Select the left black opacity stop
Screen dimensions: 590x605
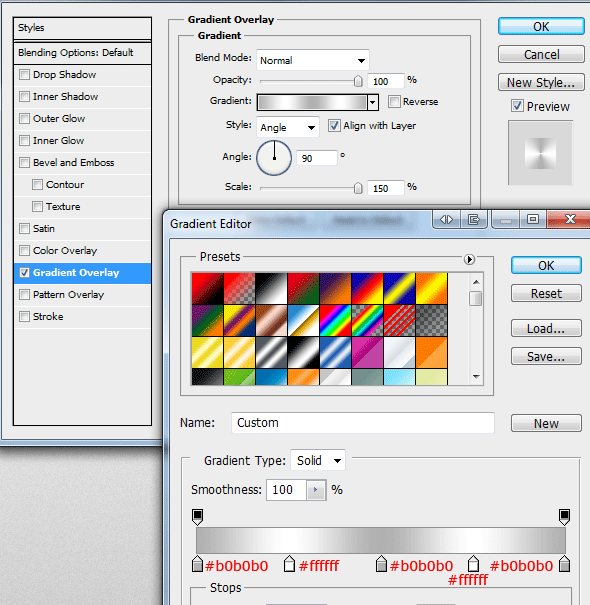(x=197, y=517)
